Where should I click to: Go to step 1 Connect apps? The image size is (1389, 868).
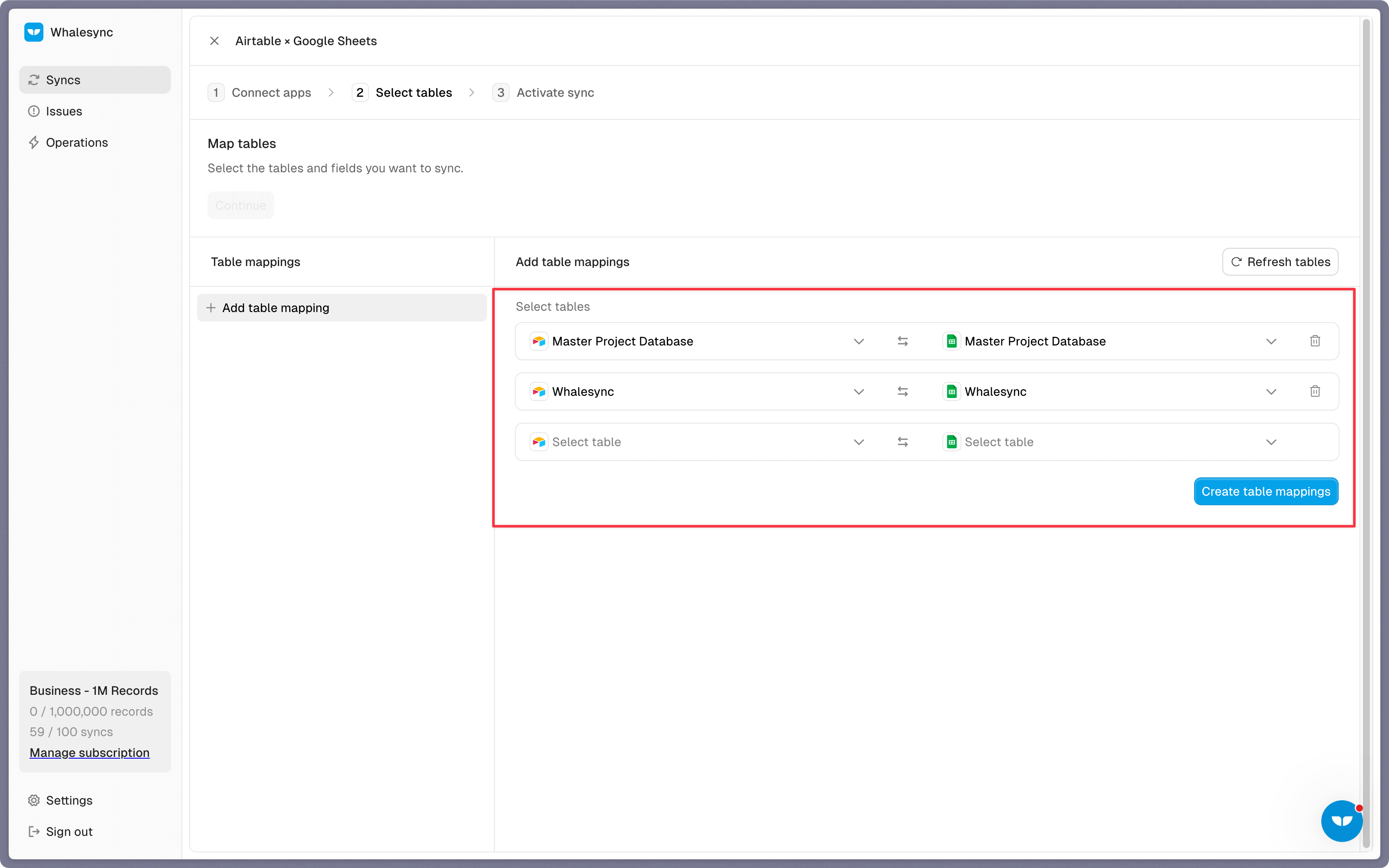(260, 92)
